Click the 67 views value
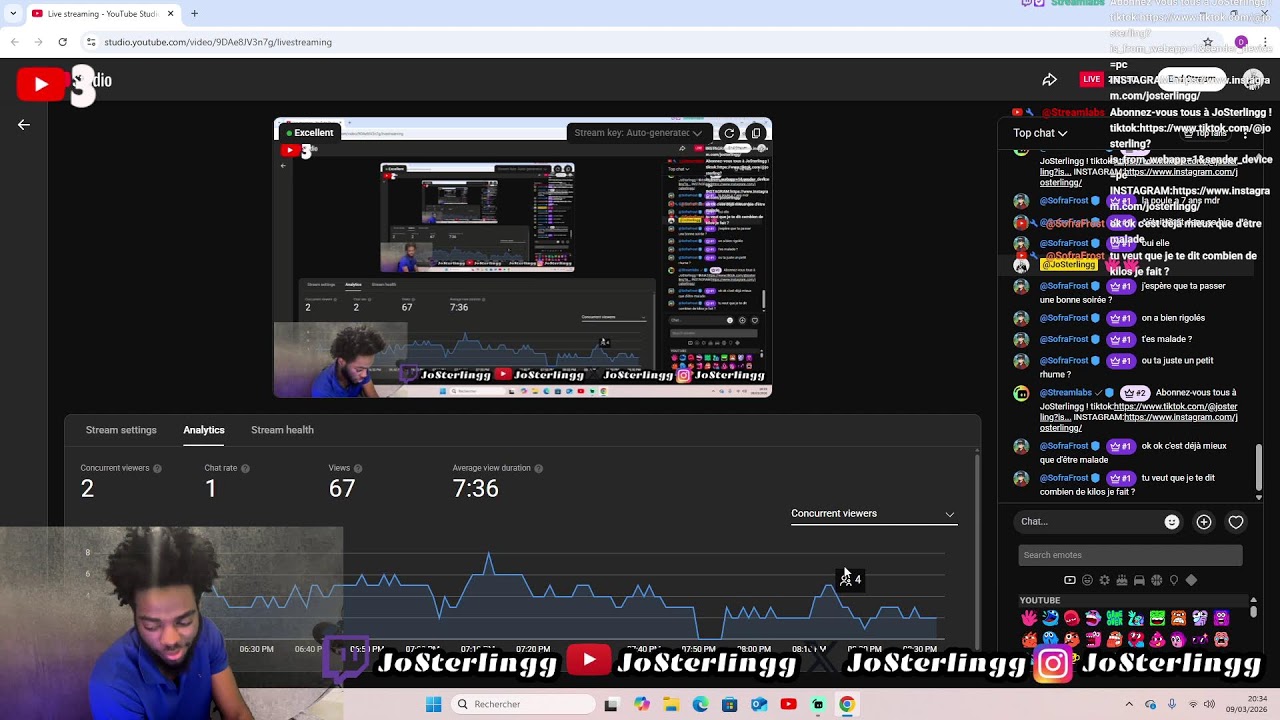1280x720 pixels. tap(342, 489)
